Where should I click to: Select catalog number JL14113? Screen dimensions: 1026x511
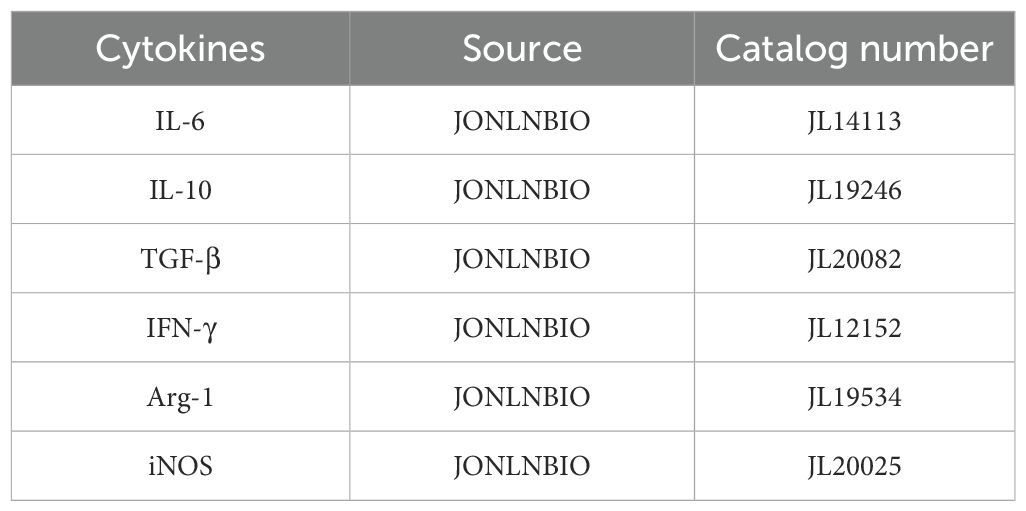854,121
